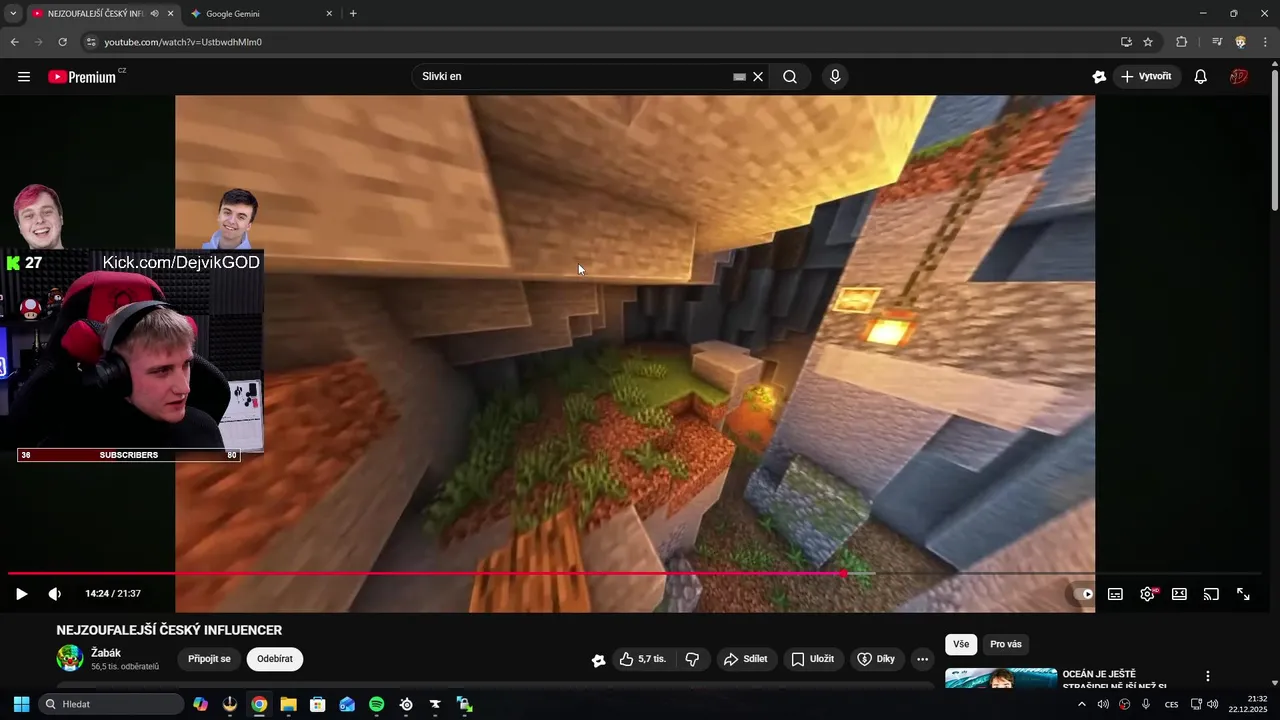Enter fullscreen mode in the player
The width and height of the screenshot is (1280, 720).
(1243, 594)
